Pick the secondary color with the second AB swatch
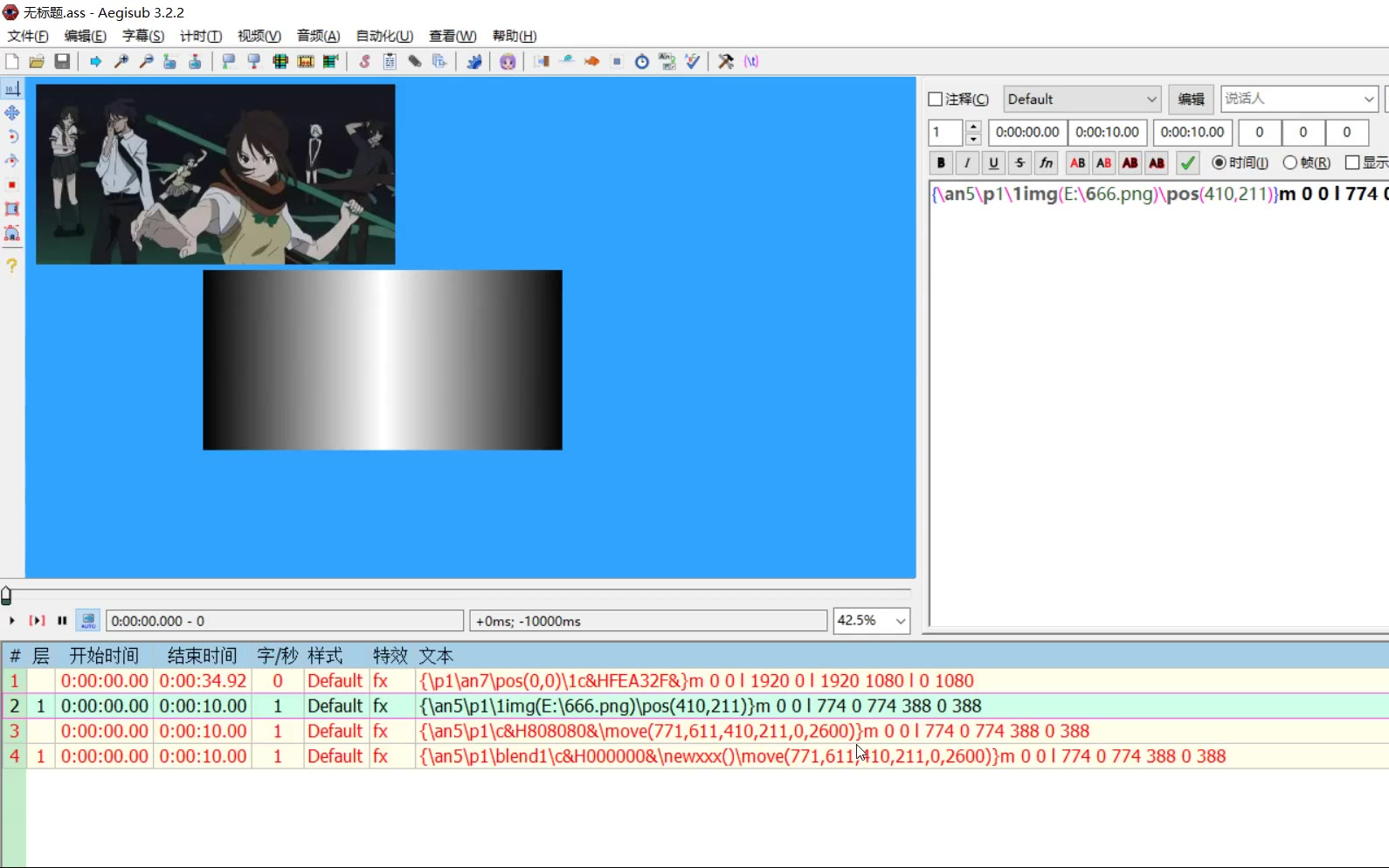Viewport: 1389px width, 868px height. coord(1104,162)
